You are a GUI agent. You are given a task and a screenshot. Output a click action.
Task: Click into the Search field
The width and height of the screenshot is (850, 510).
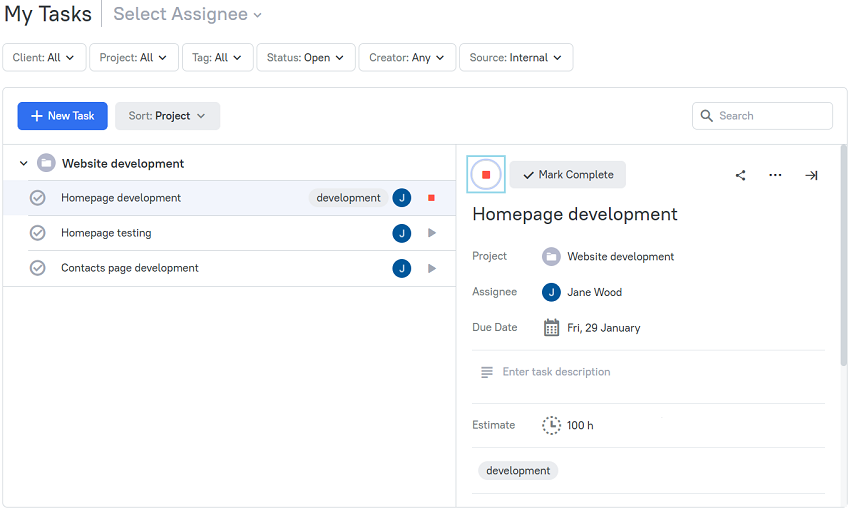(762, 116)
